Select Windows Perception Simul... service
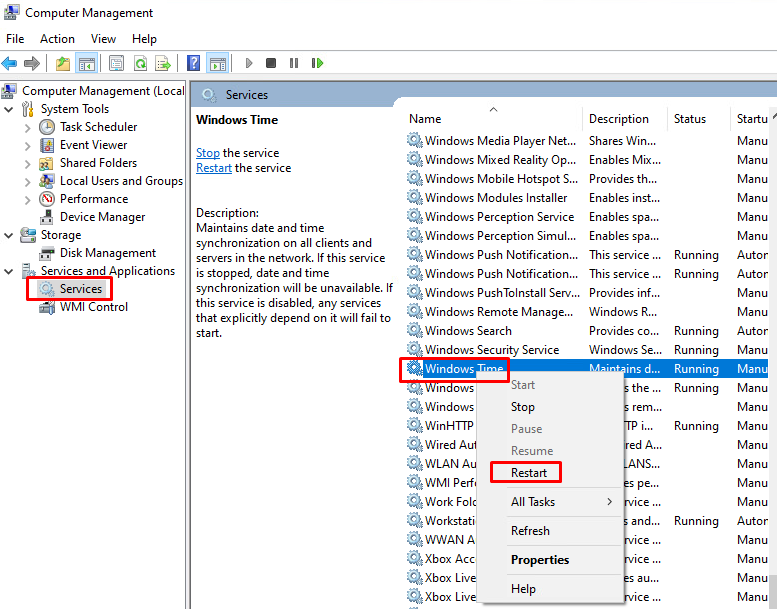The image size is (777, 609). point(587,236)
